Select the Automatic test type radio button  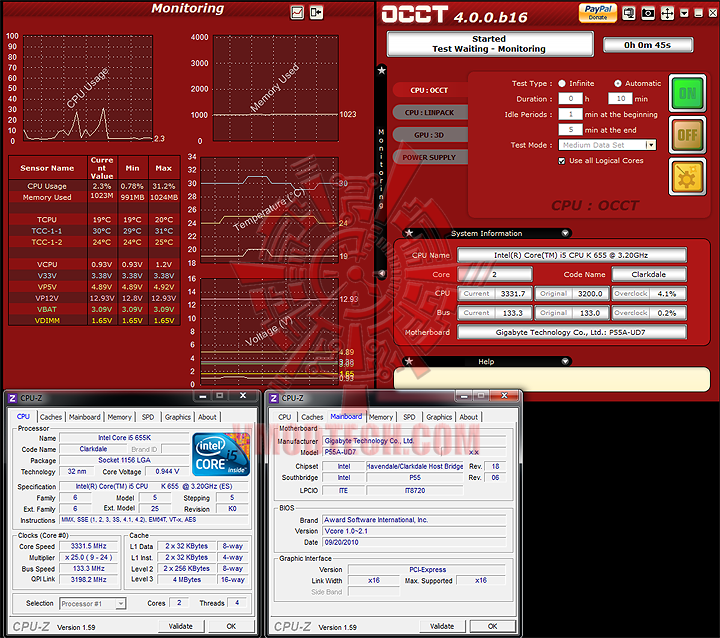pos(618,84)
